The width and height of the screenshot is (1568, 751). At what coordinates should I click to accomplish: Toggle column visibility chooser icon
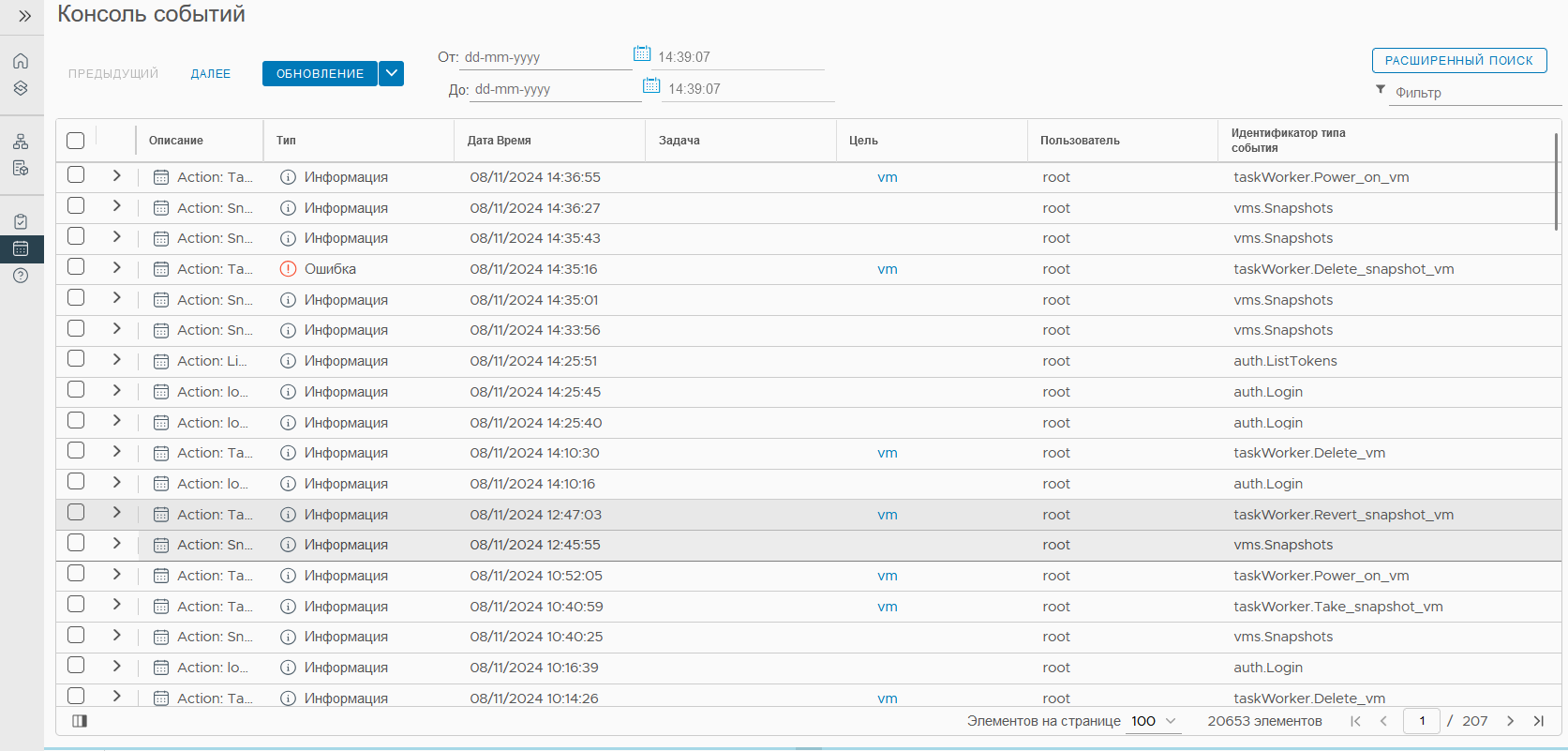click(x=80, y=721)
